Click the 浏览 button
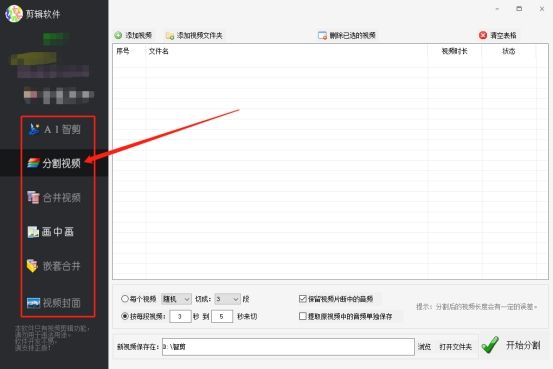The height and width of the screenshot is (369, 553). tap(424, 347)
